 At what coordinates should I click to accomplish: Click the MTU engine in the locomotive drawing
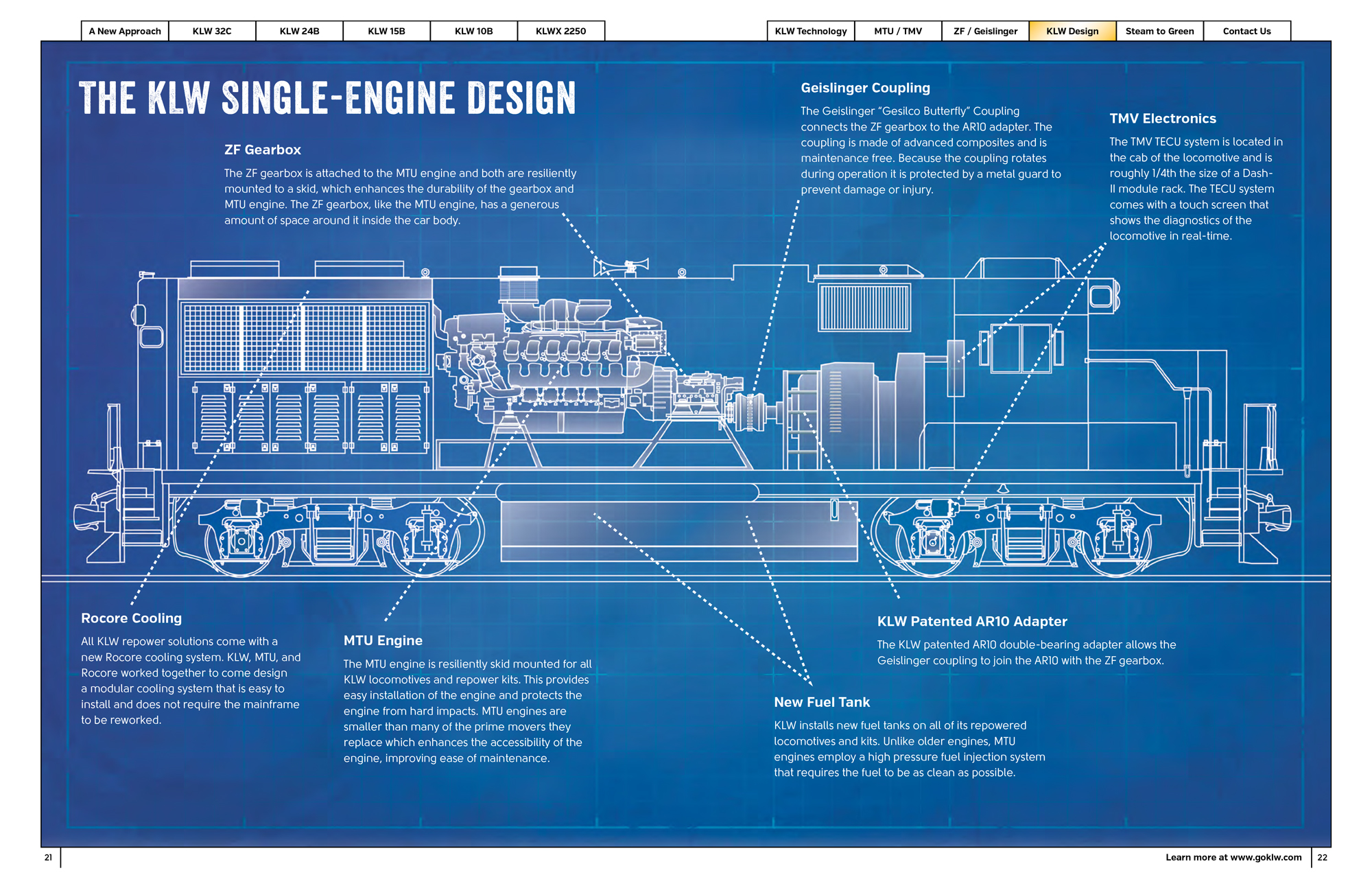click(556, 364)
